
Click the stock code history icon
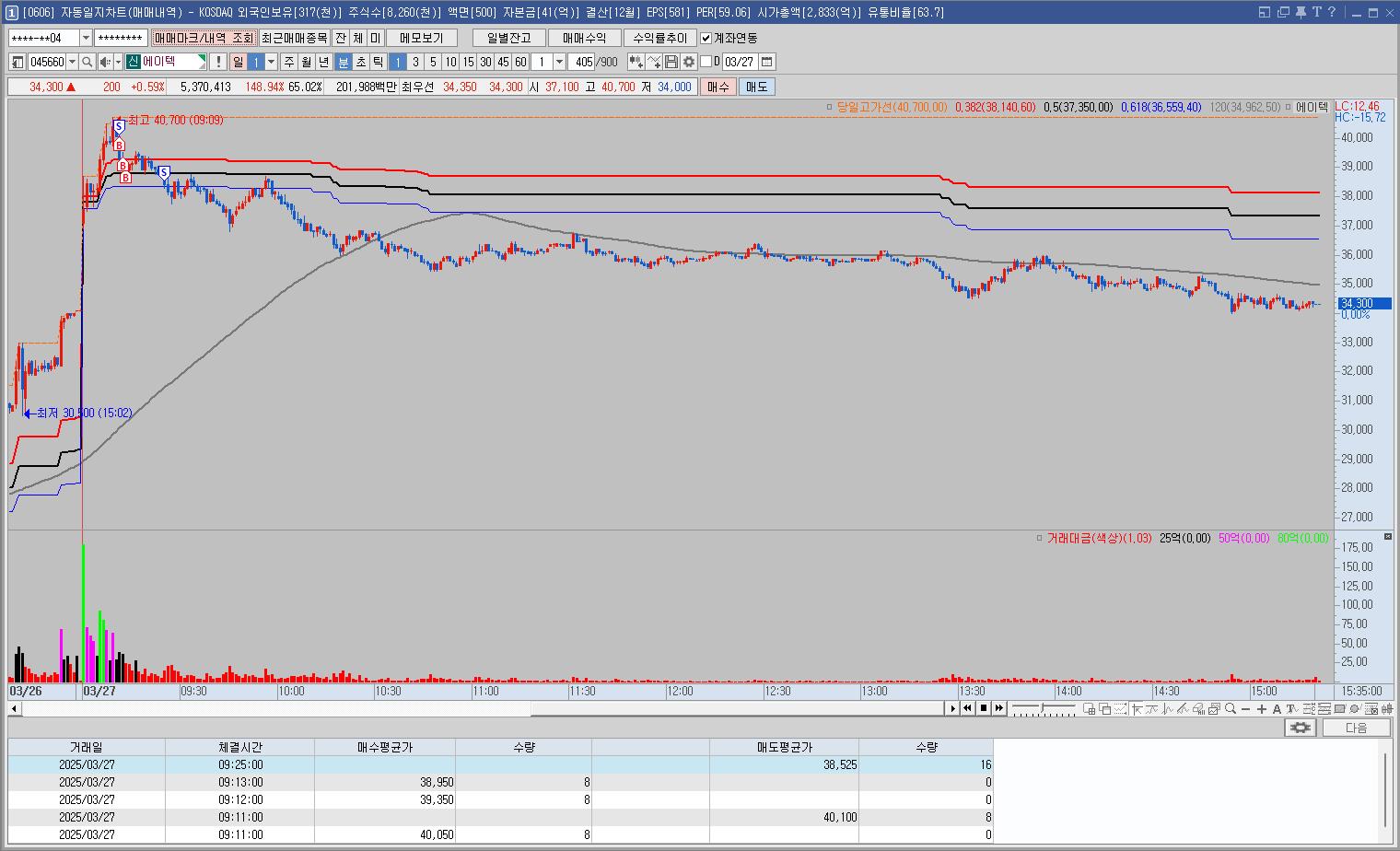[17, 62]
